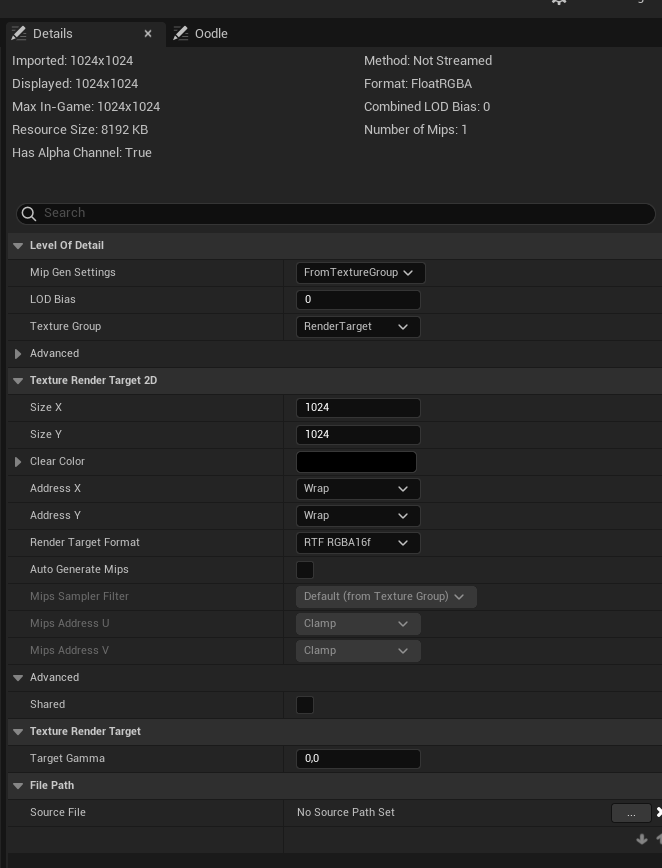Click the 'Has Alpha Channel: True' text

point(82,153)
